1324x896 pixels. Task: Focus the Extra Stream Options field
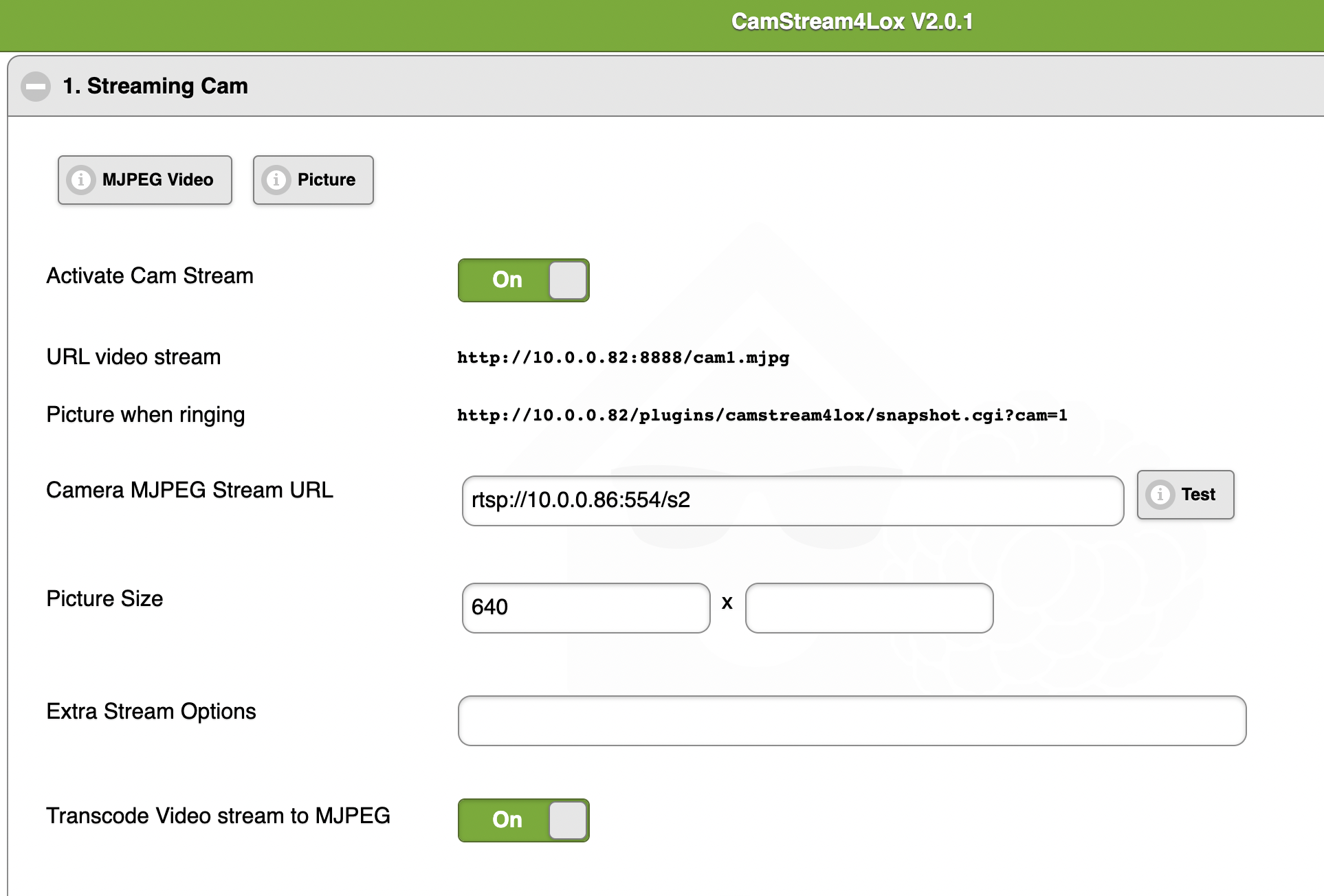851,721
